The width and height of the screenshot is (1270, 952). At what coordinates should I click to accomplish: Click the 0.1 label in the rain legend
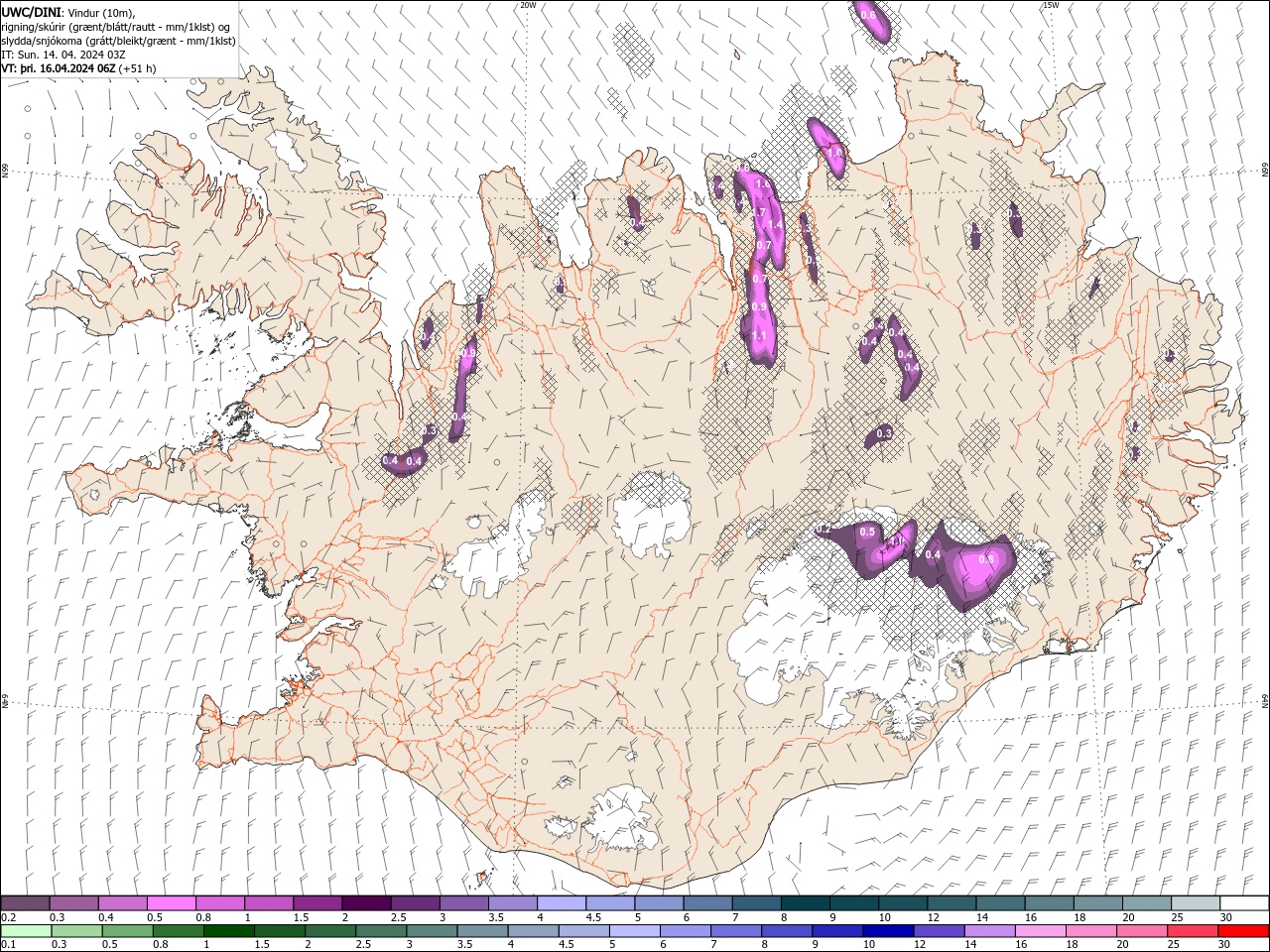(8, 945)
